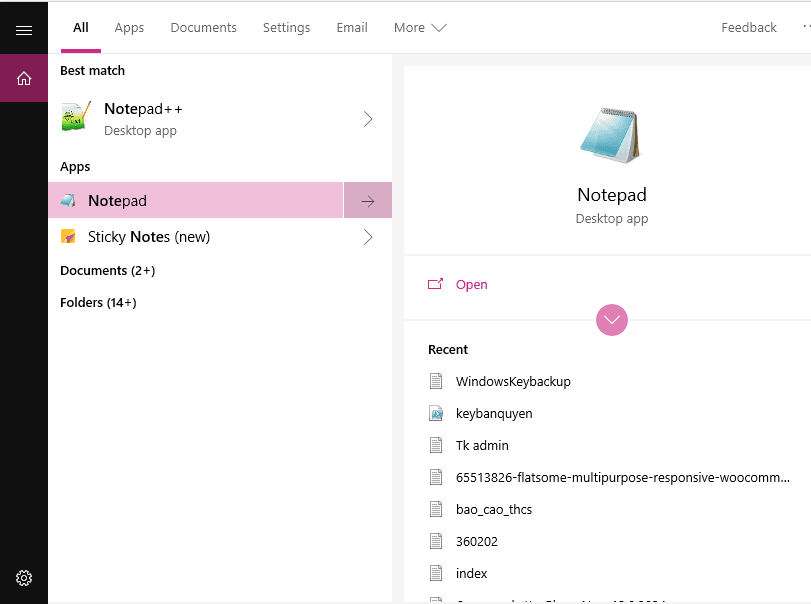Click the Sticky Notes icon
The width and height of the screenshot is (811, 604).
[68, 236]
